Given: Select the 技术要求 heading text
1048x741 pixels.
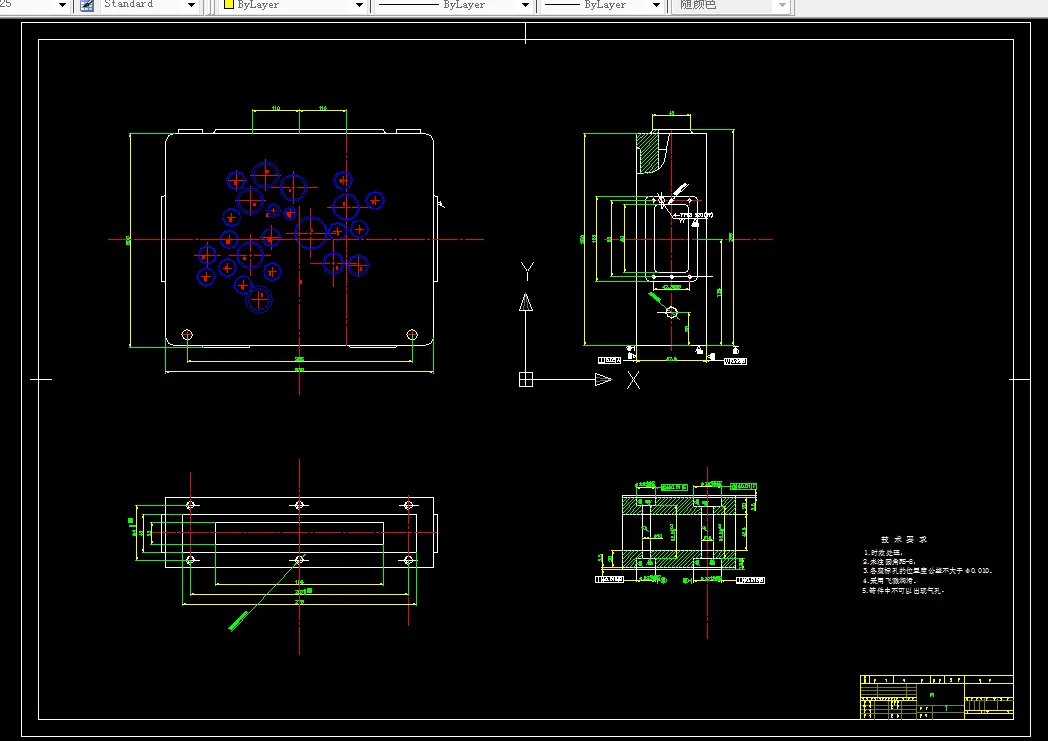Looking at the screenshot, I should (x=904, y=539).
